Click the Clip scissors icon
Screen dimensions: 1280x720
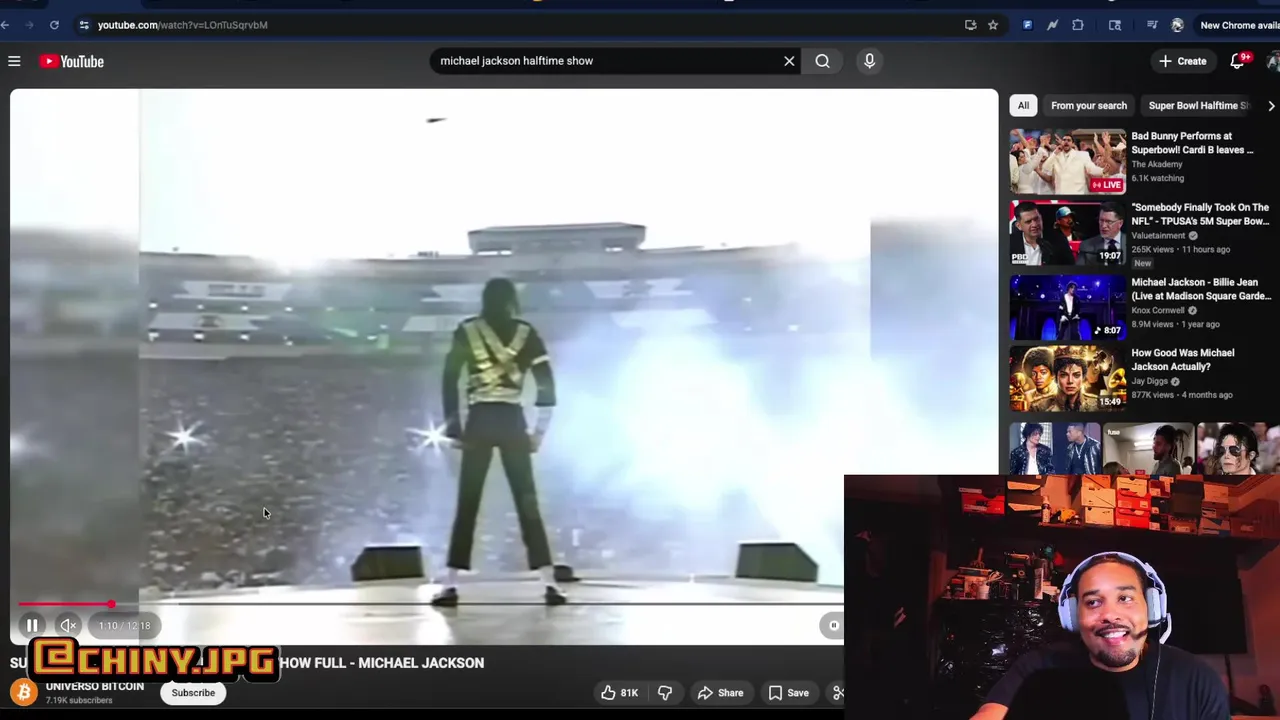tap(837, 692)
